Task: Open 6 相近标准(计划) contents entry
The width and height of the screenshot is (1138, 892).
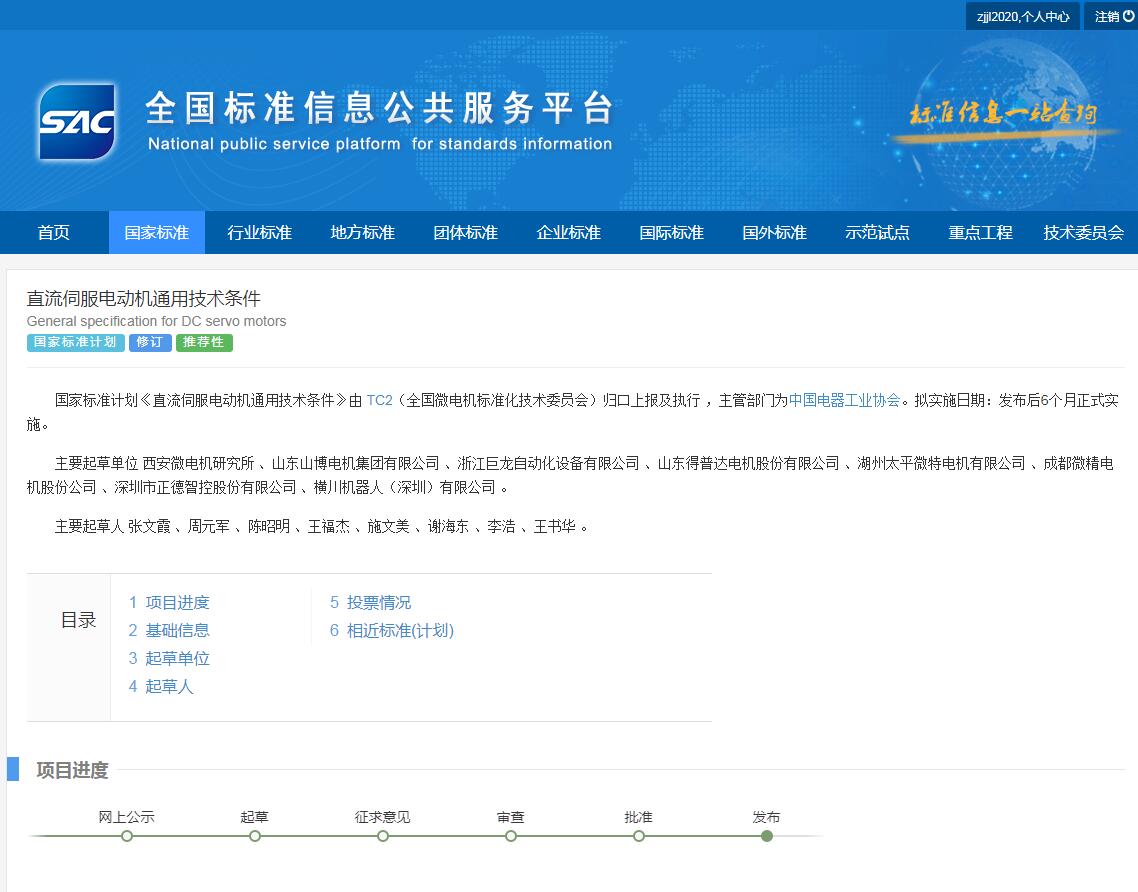Action: click(x=392, y=631)
